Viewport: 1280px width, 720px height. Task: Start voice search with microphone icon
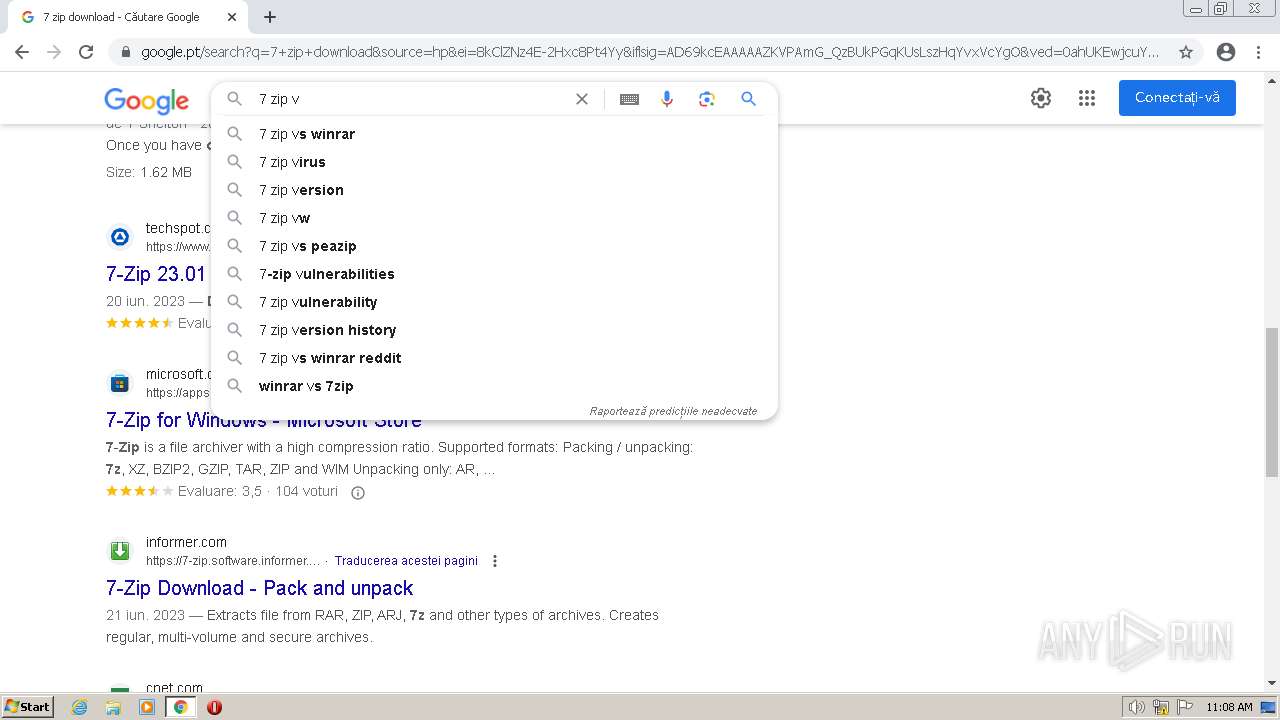coord(667,99)
